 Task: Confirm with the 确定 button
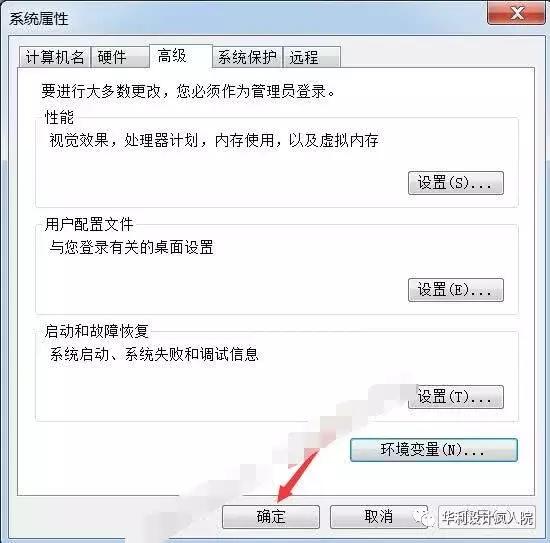[x=271, y=517]
